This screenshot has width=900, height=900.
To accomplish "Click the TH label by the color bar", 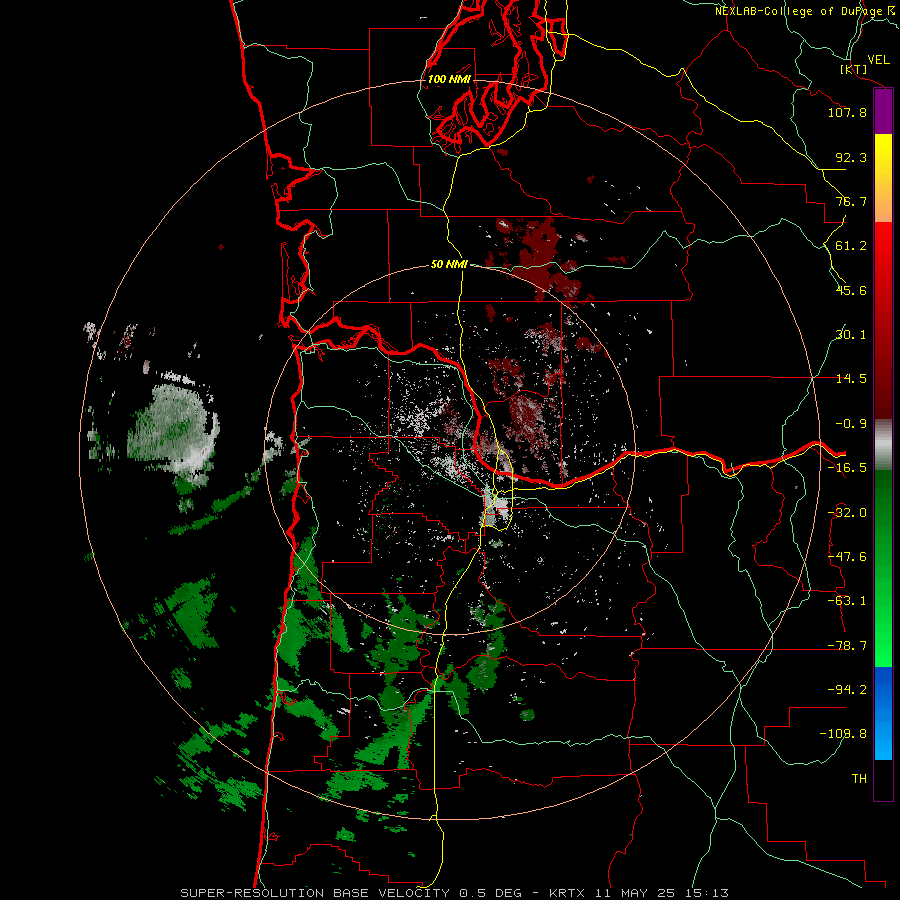I will tap(859, 779).
